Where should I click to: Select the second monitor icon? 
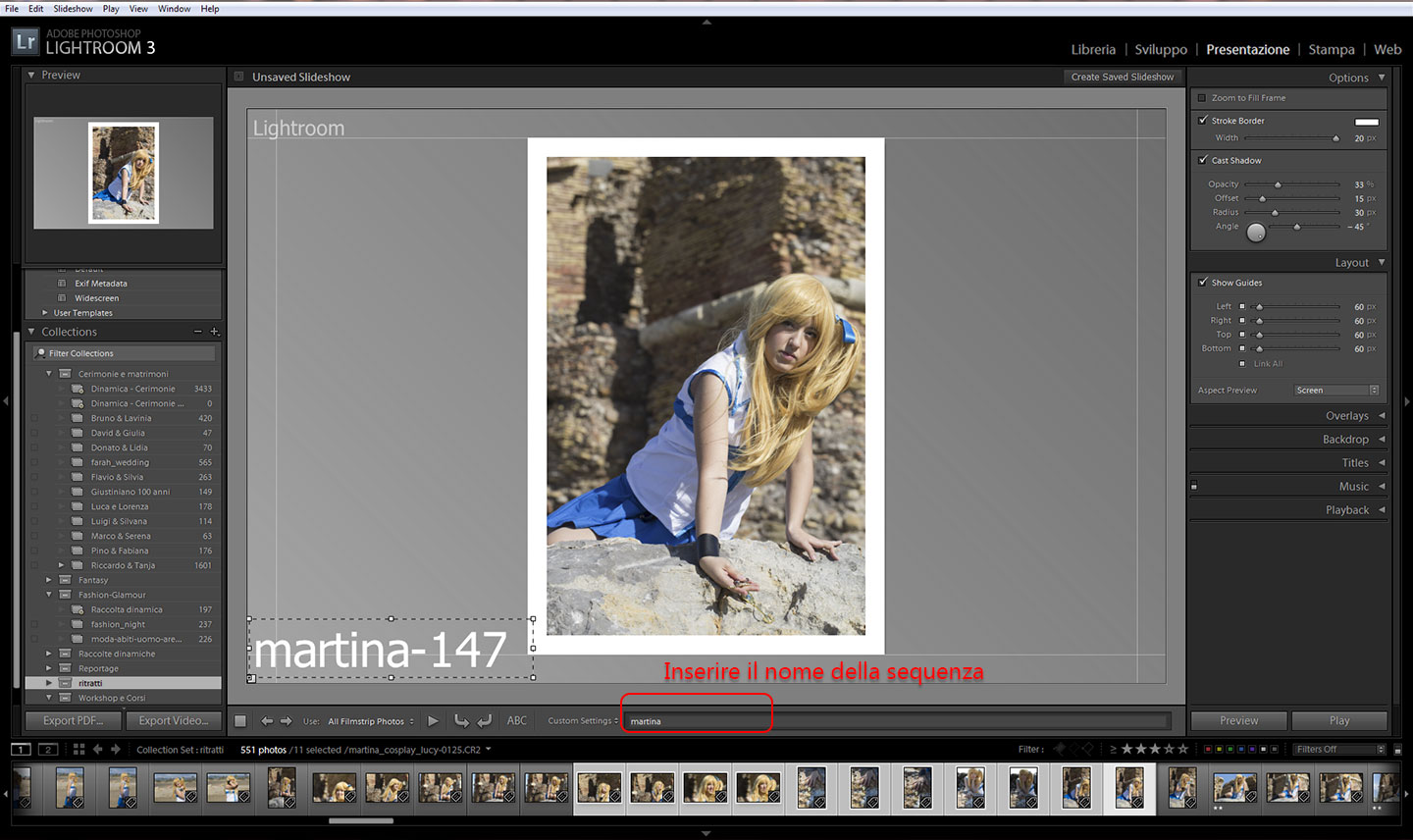point(47,750)
